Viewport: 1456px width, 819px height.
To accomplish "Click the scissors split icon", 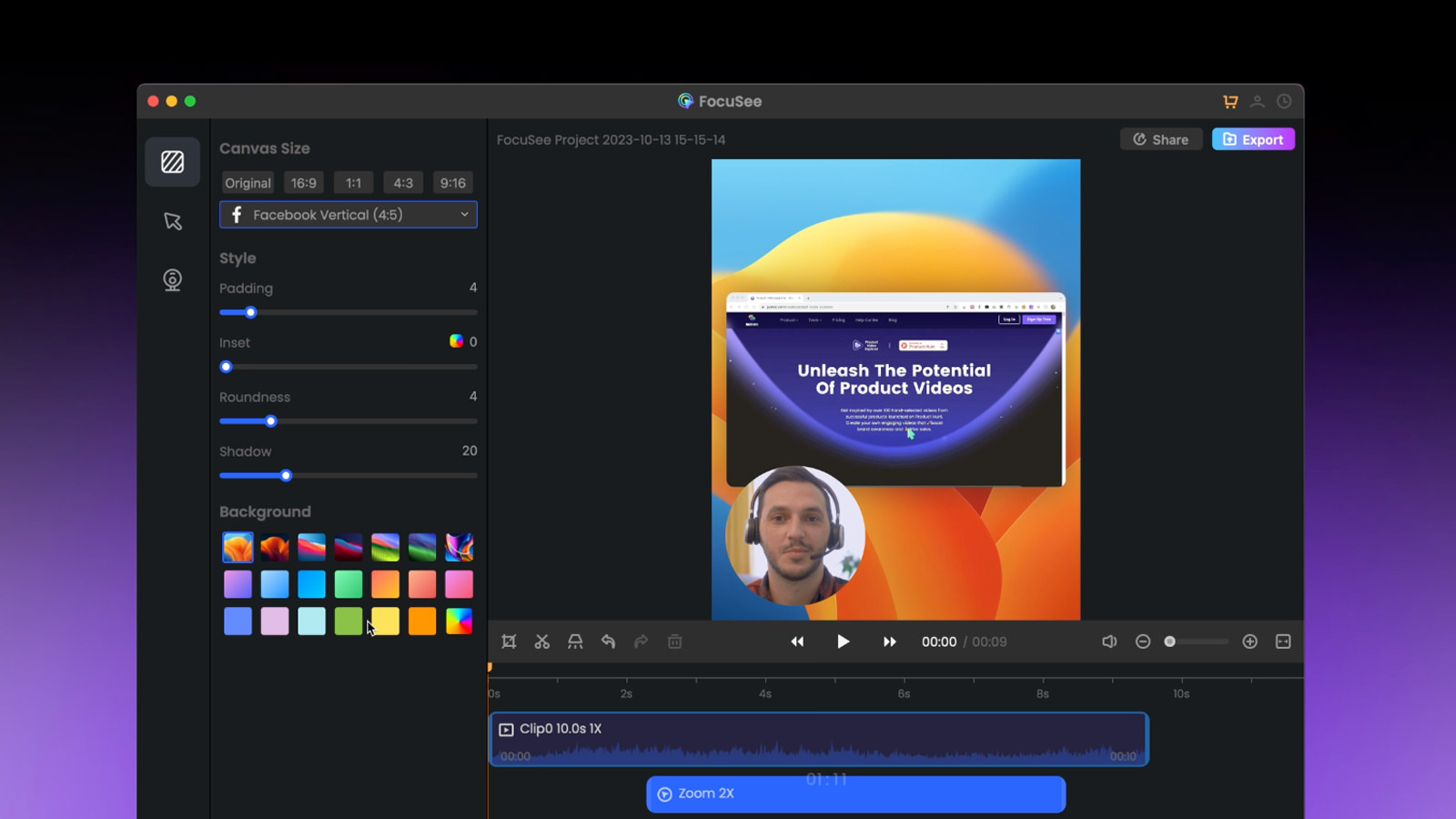I will [x=542, y=642].
